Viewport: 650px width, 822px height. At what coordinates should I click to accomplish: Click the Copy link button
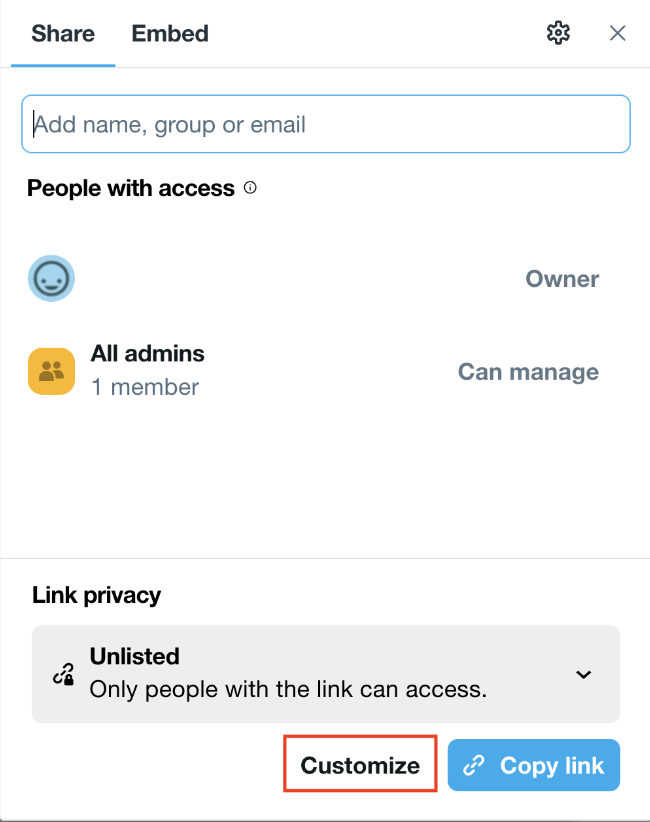click(534, 766)
